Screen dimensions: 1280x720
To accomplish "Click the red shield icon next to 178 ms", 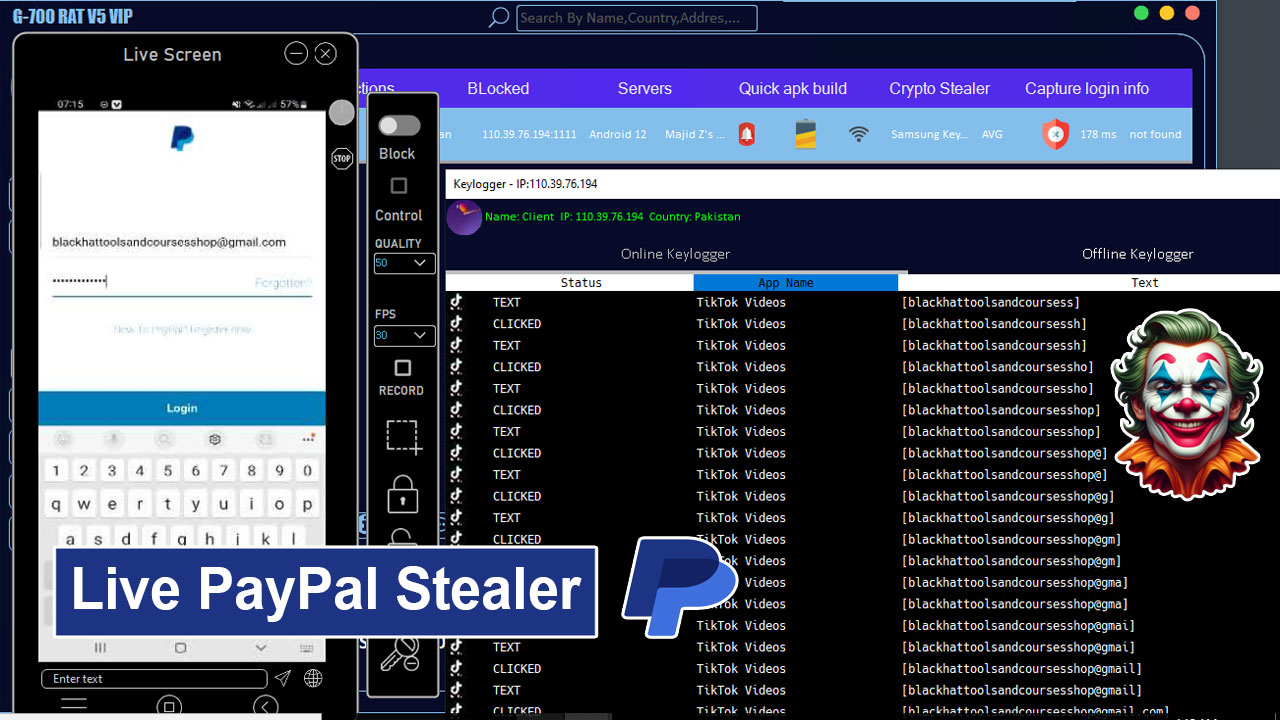I will tap(1055, 134).
